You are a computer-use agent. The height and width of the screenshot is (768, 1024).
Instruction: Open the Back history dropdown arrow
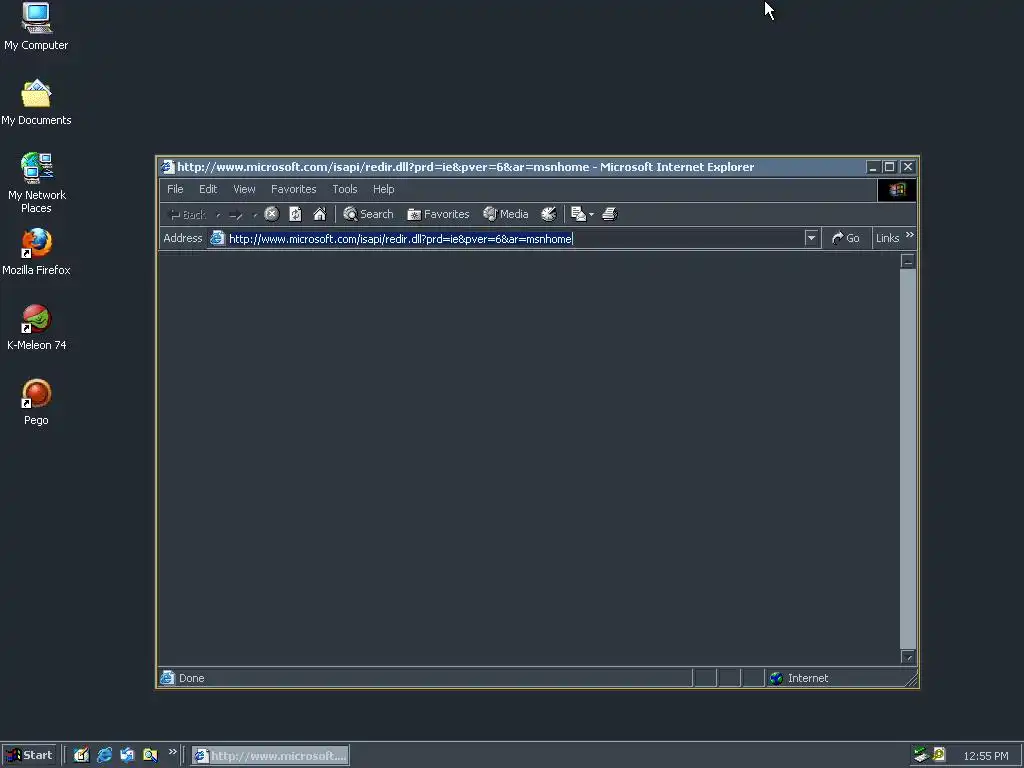pos(218,214)
